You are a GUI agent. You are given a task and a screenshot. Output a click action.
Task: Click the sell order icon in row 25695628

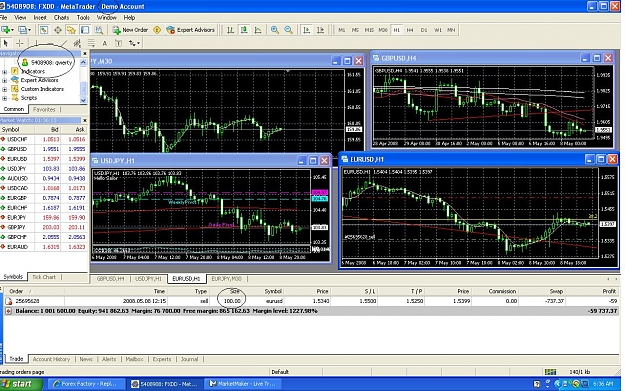pos(8,301)
